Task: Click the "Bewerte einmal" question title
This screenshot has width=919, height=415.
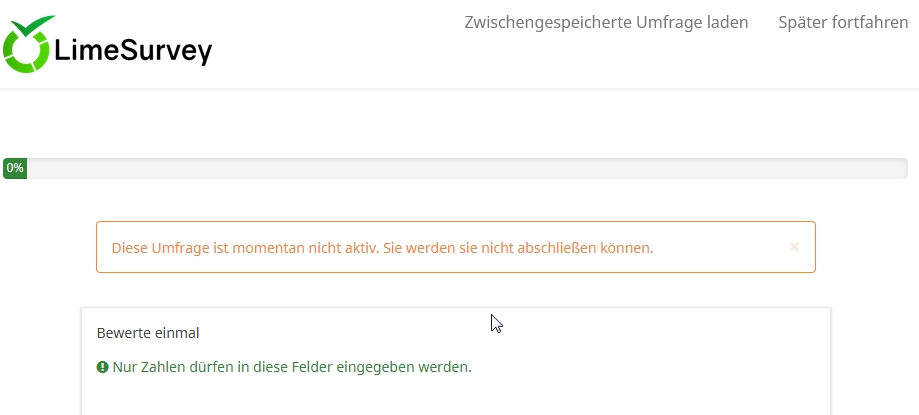Action: click(148, 333)
